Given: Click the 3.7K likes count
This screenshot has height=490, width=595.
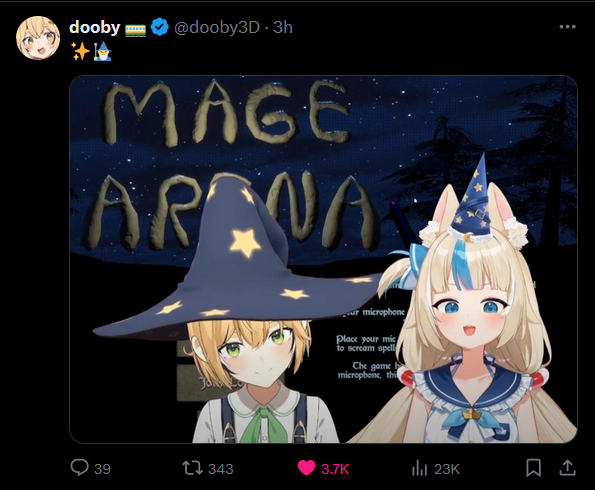Looking at the screenshot, I should tap(335, 469).
